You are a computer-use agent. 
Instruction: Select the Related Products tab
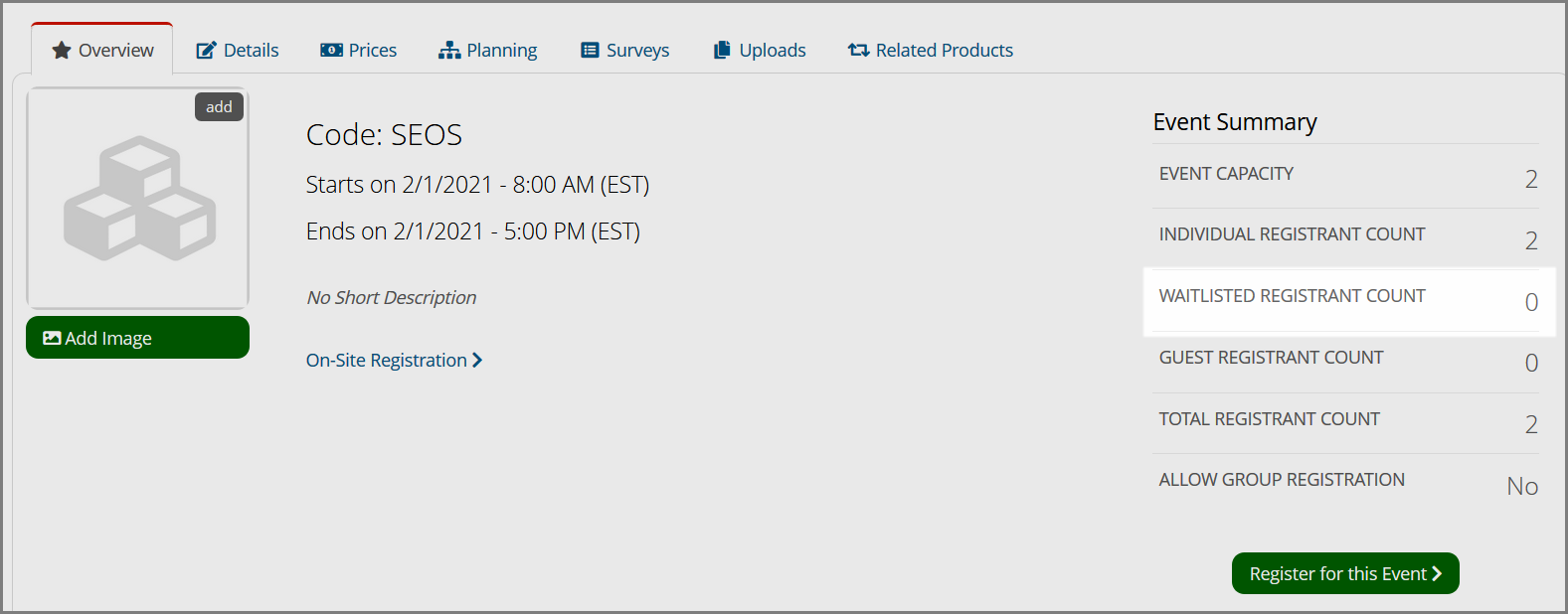click(930, 50)
